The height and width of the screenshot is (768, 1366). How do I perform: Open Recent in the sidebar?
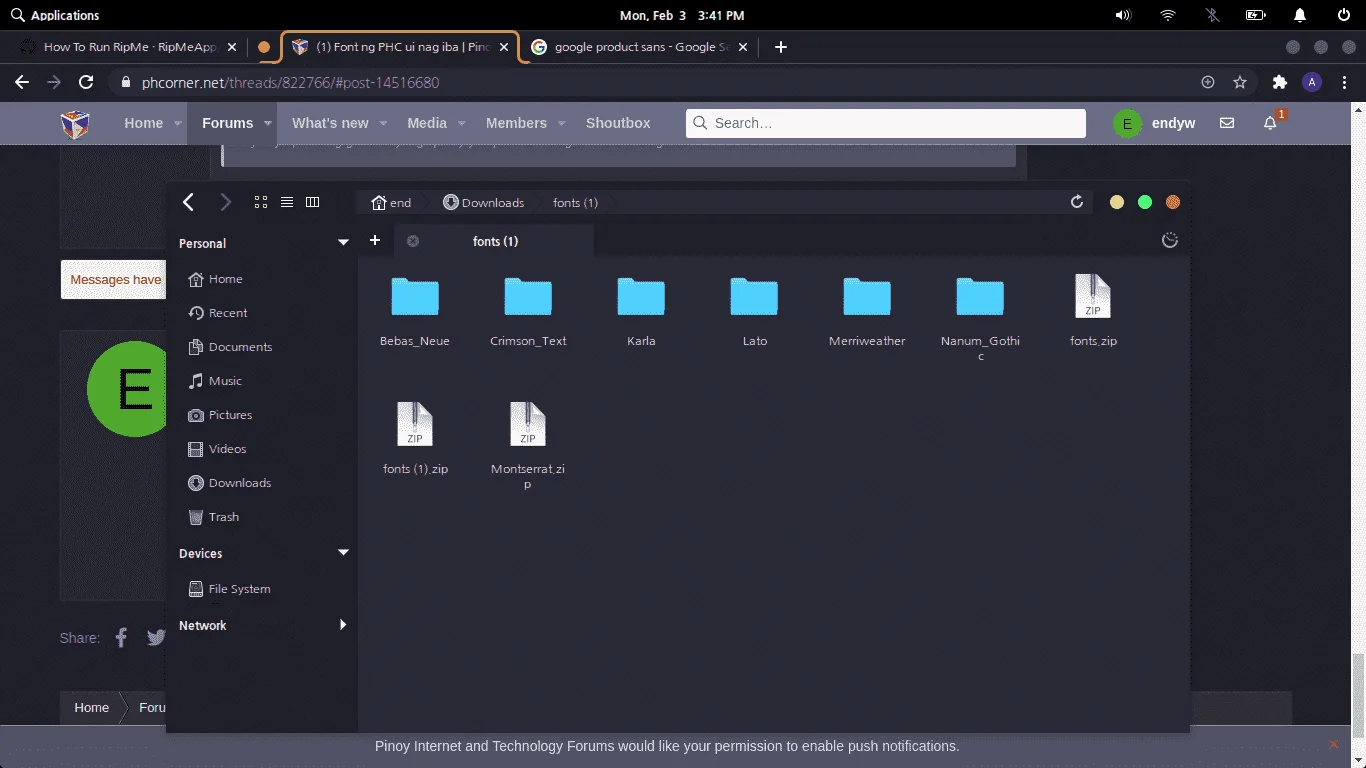coord(218,313)
